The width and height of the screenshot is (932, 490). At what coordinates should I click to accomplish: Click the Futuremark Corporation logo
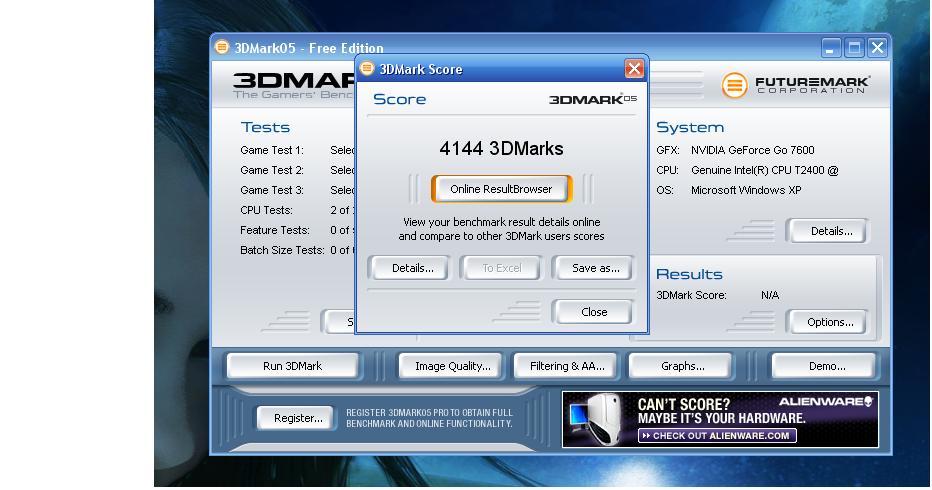click(x=795, y=85)
